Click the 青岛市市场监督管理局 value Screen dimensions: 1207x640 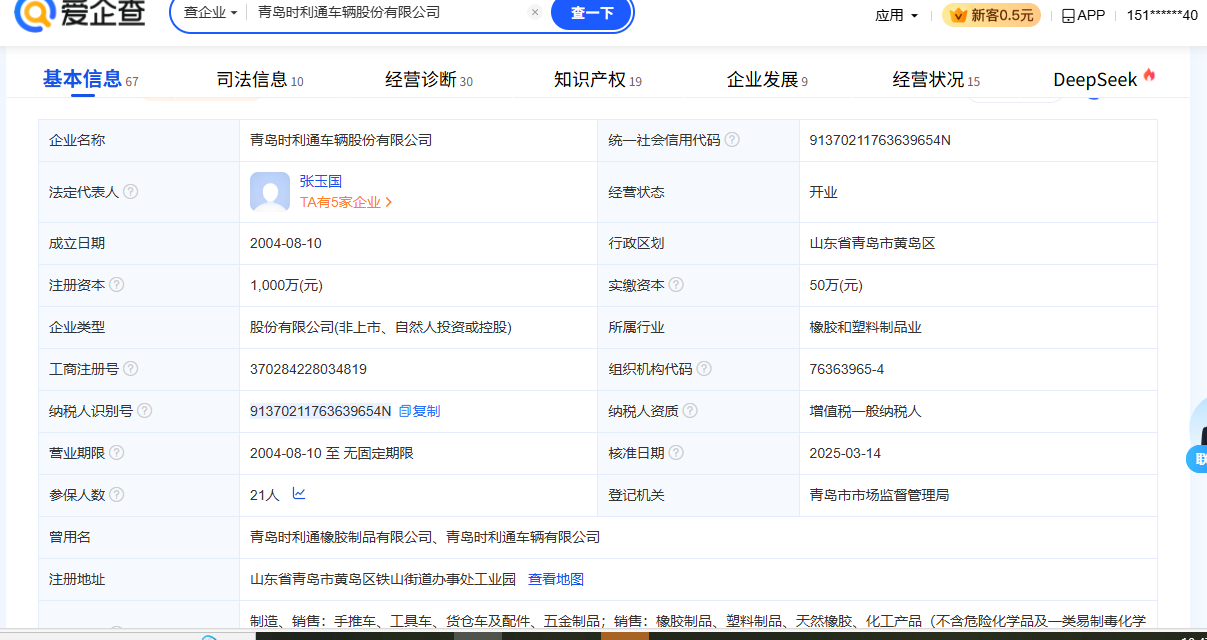coord(879,495)
